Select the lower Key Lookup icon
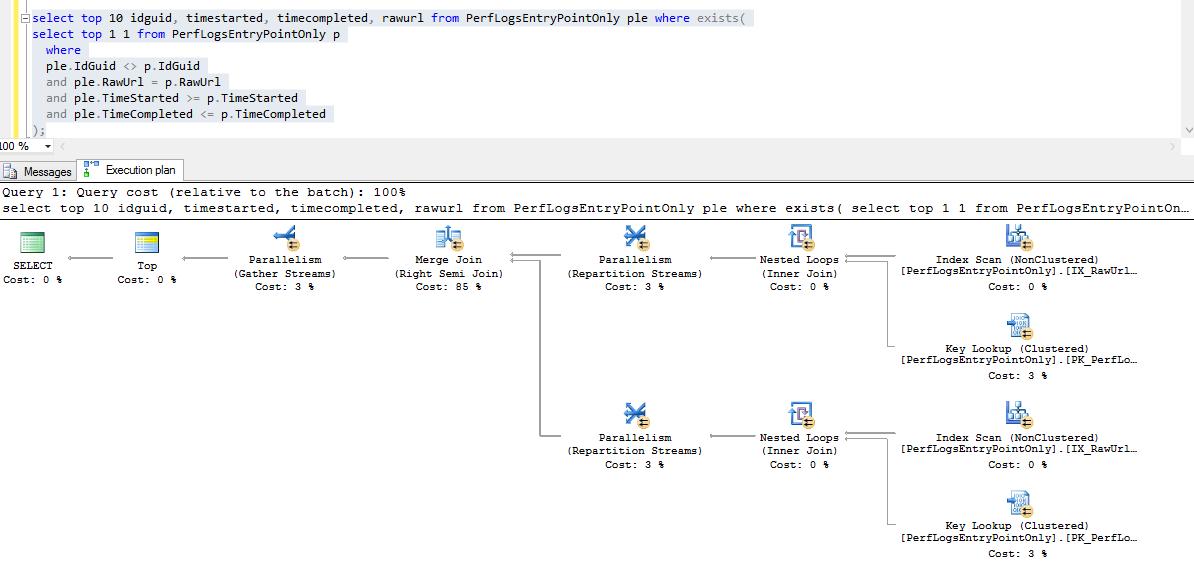Screen dimensions: 1194x571 point(1017,504)
